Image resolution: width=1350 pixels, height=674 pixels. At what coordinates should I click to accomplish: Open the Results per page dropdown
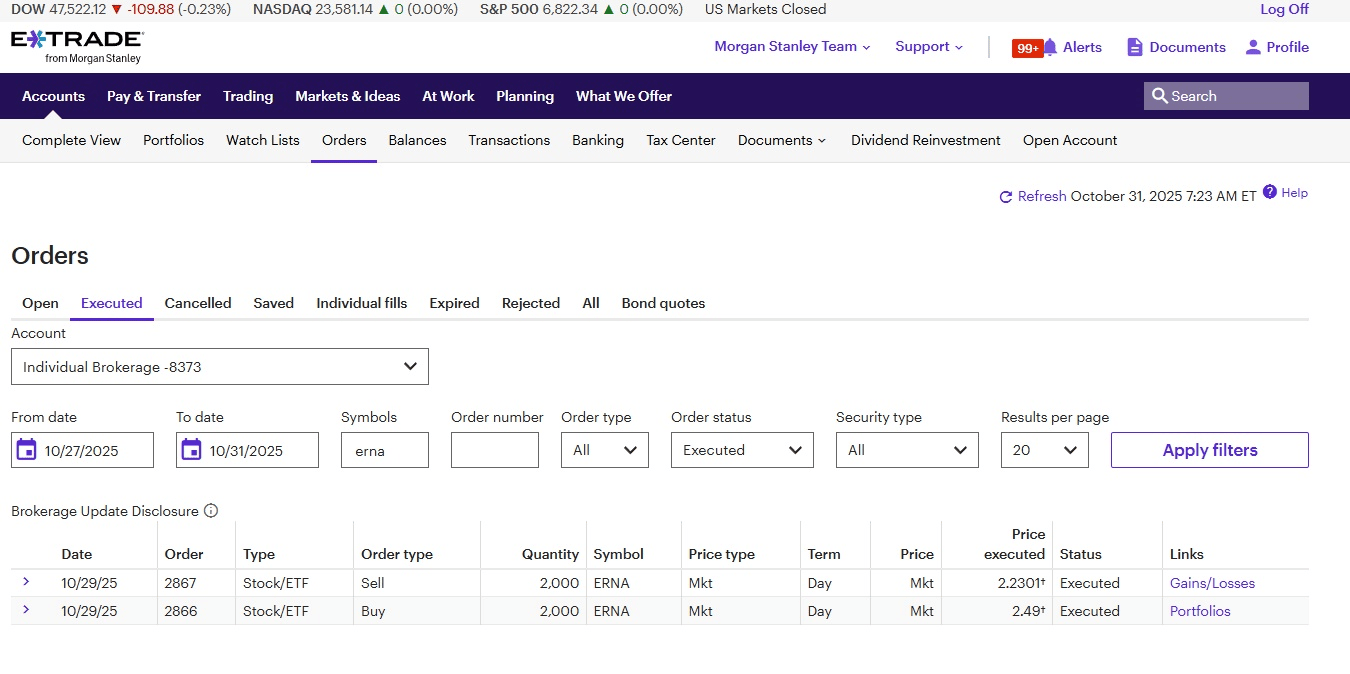pos(1044,450)
